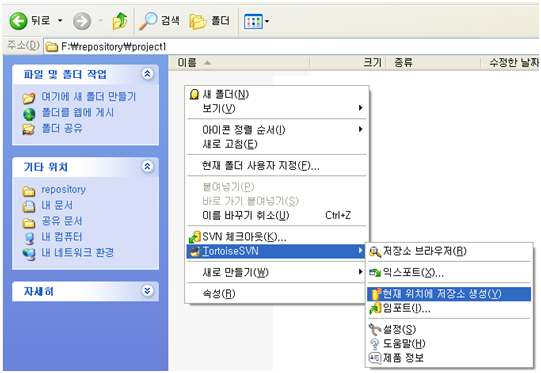Expand the 자세히 details panel
541x373 pixels.
click(x=147, y=291)
